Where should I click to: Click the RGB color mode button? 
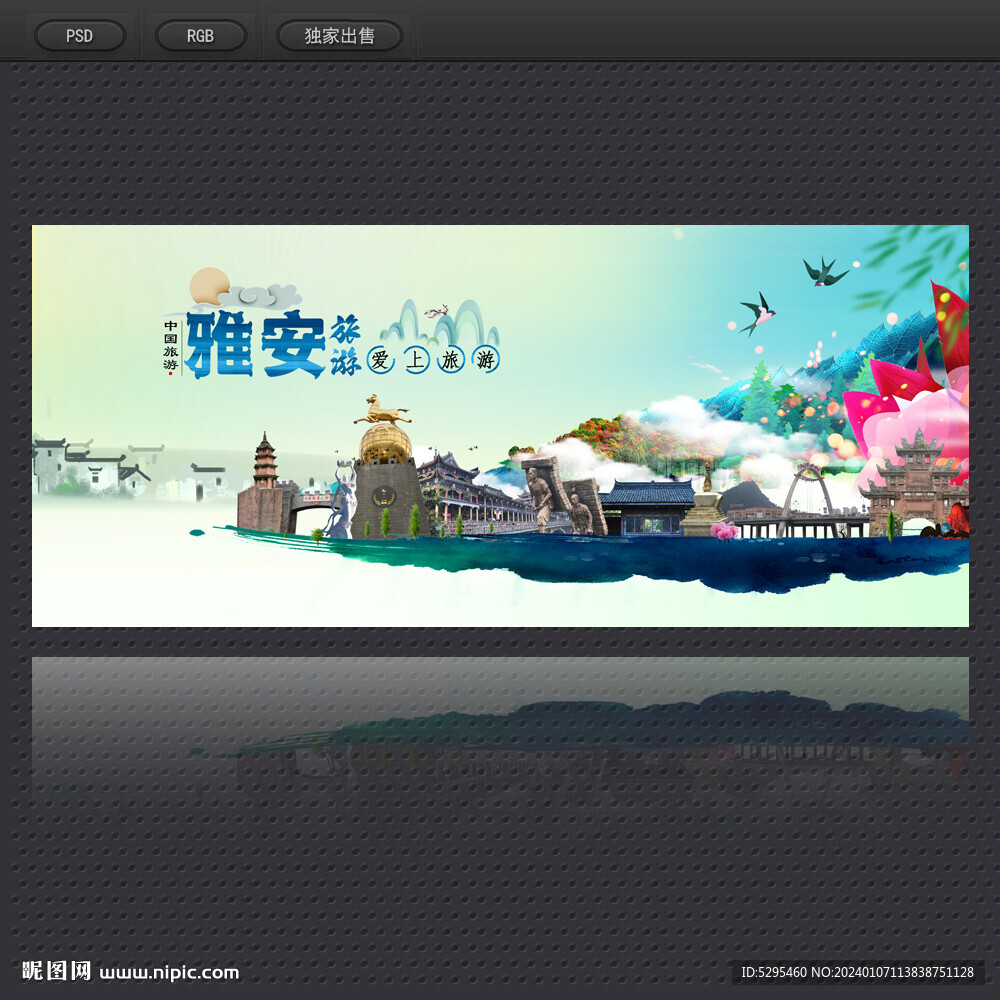pyautogui.click(x=200, y=36)
